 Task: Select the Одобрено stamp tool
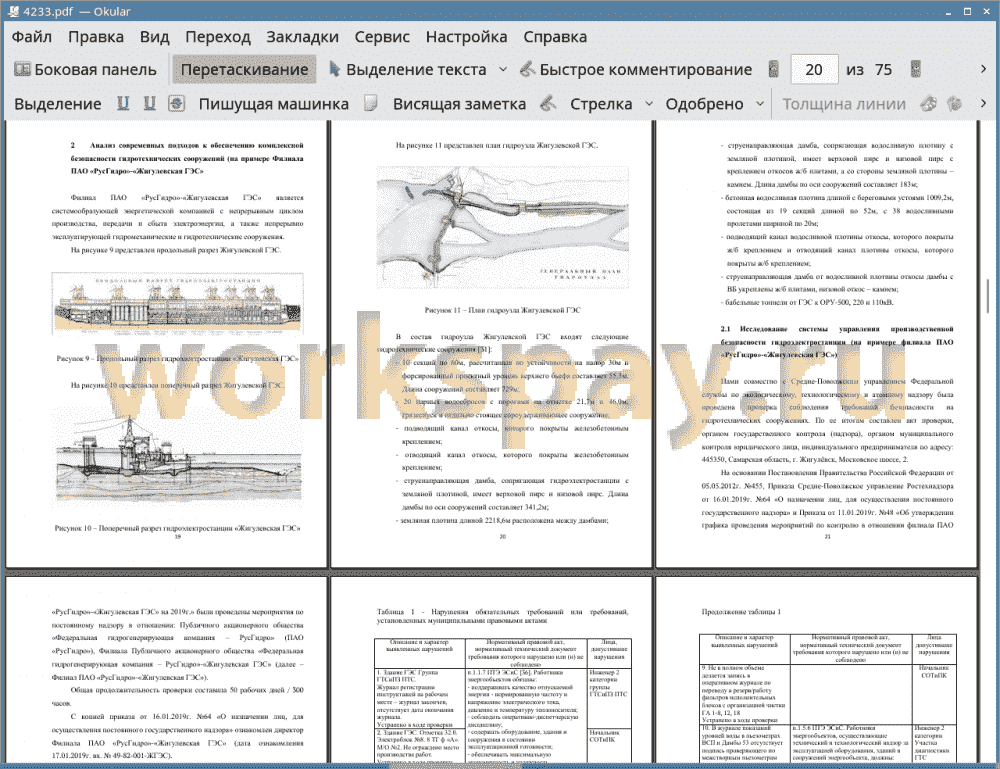click(x=704, y=104)
